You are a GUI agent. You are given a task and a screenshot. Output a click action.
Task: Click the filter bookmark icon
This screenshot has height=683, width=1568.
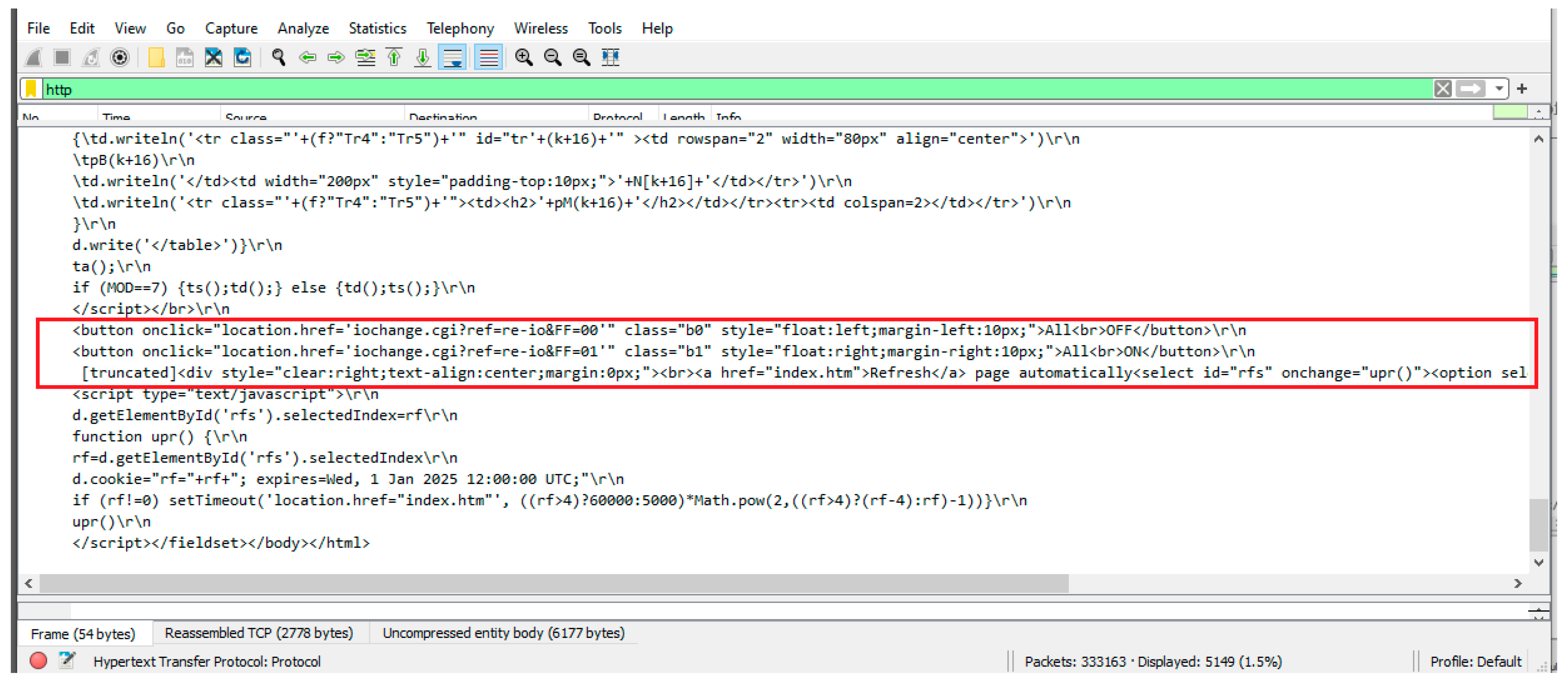(31, 89)
